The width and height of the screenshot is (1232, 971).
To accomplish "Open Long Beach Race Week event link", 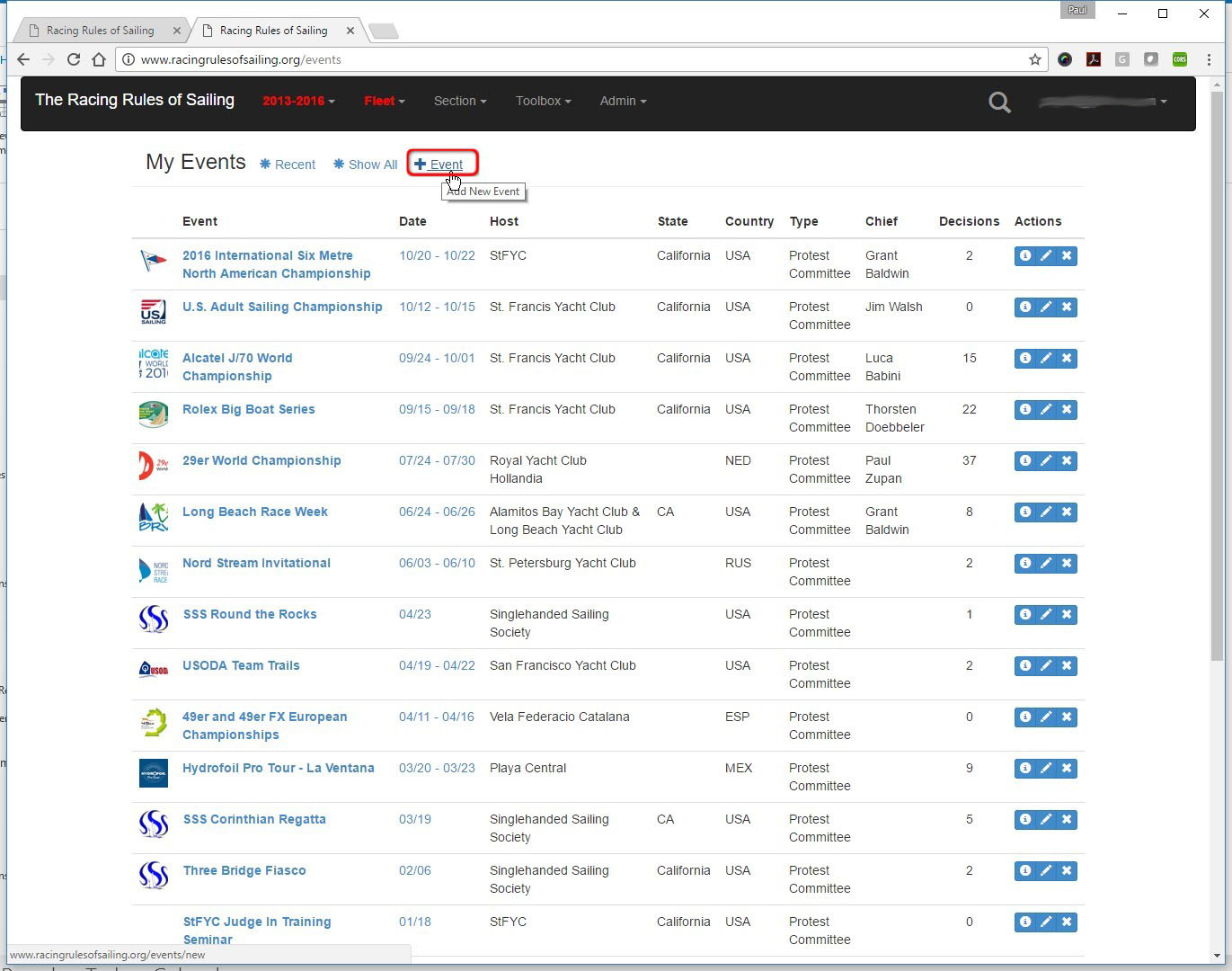I will click(255, 512).
